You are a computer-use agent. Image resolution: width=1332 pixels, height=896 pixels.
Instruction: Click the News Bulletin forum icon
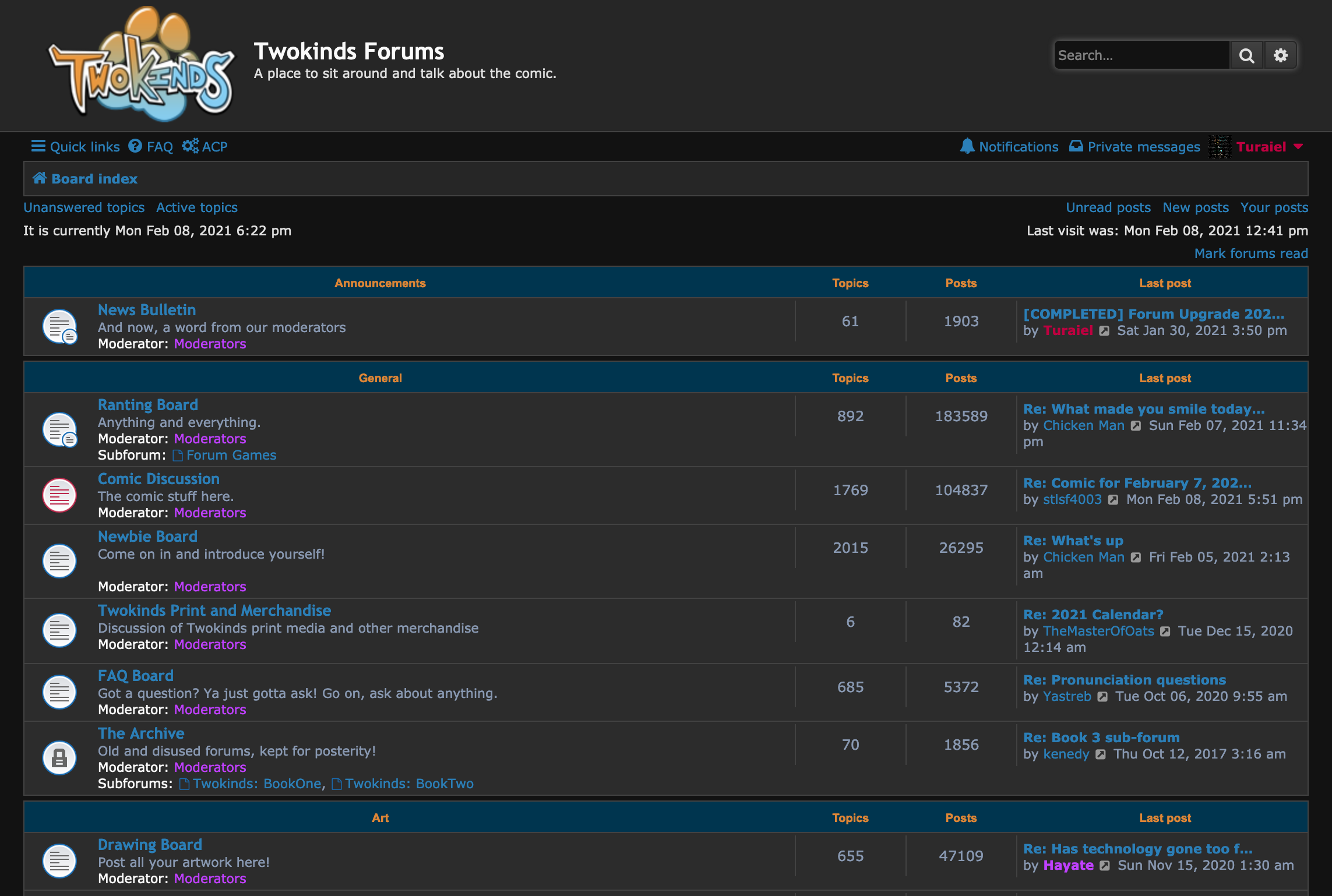click(x=59, y=326)
